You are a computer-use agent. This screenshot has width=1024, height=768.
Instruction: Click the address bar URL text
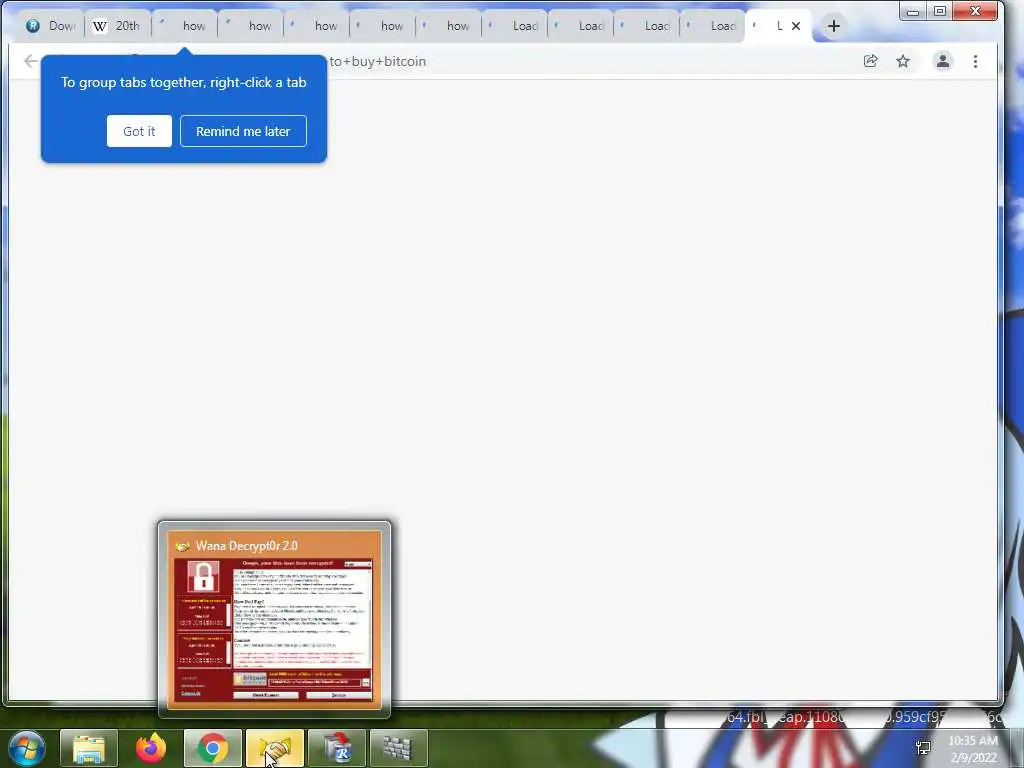pos(377,61)
